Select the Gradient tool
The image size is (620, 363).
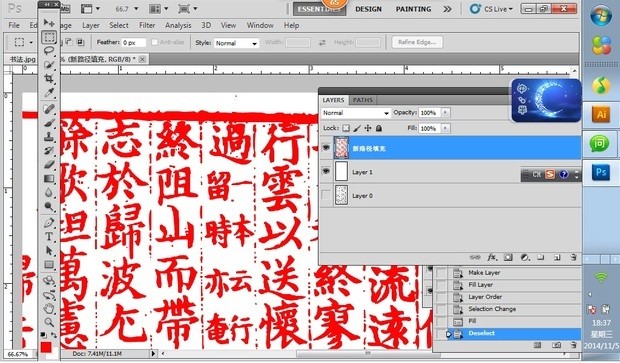49,179
